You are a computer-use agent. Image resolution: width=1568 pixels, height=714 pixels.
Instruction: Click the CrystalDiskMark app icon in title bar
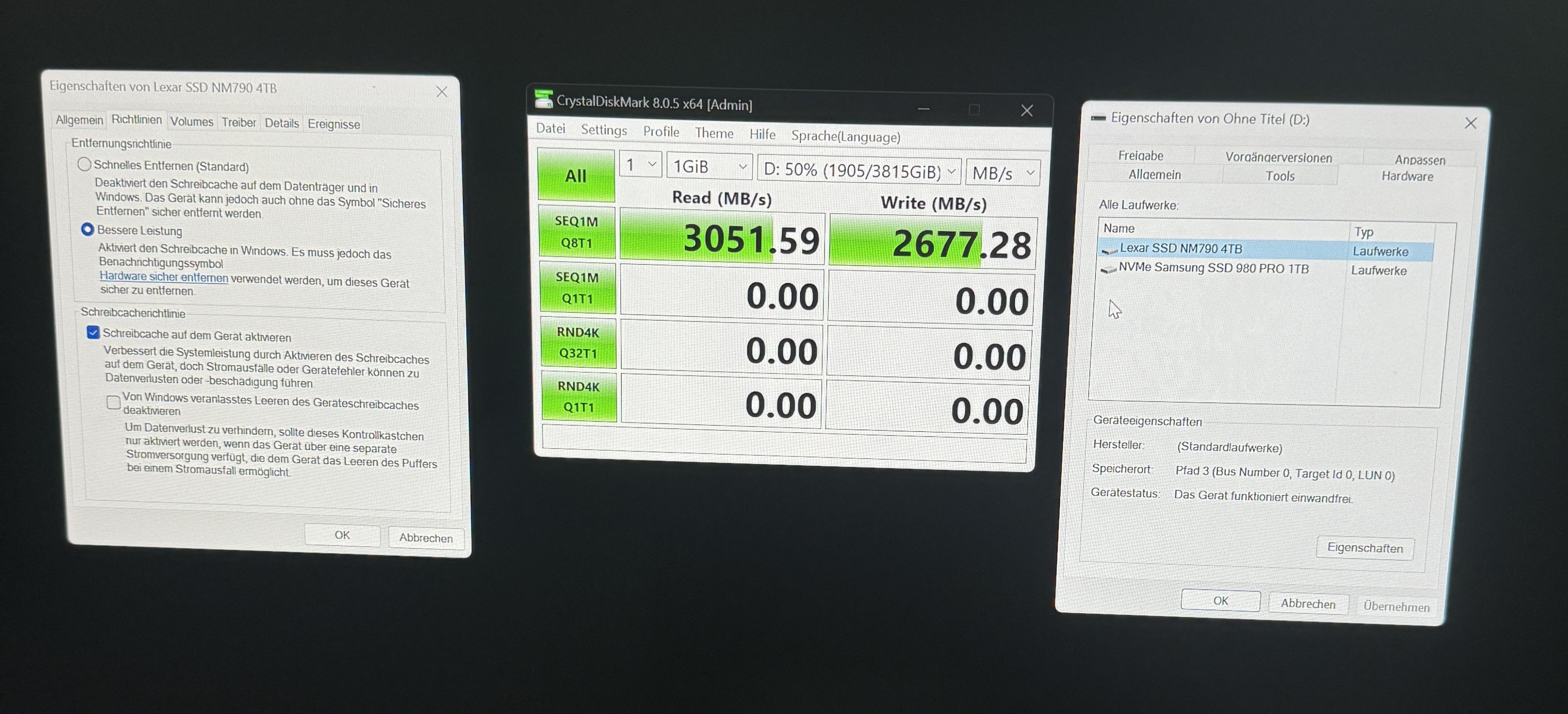point(543,99)
